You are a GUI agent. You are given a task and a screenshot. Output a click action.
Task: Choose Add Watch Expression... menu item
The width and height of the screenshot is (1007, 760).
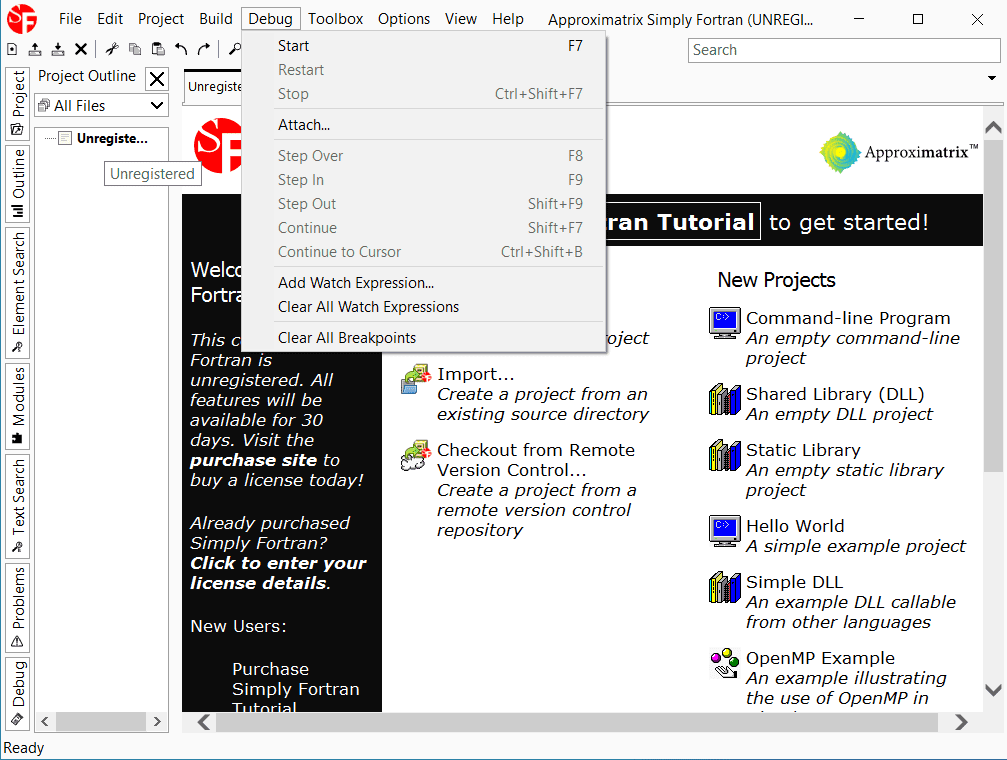tap(424, 283)
